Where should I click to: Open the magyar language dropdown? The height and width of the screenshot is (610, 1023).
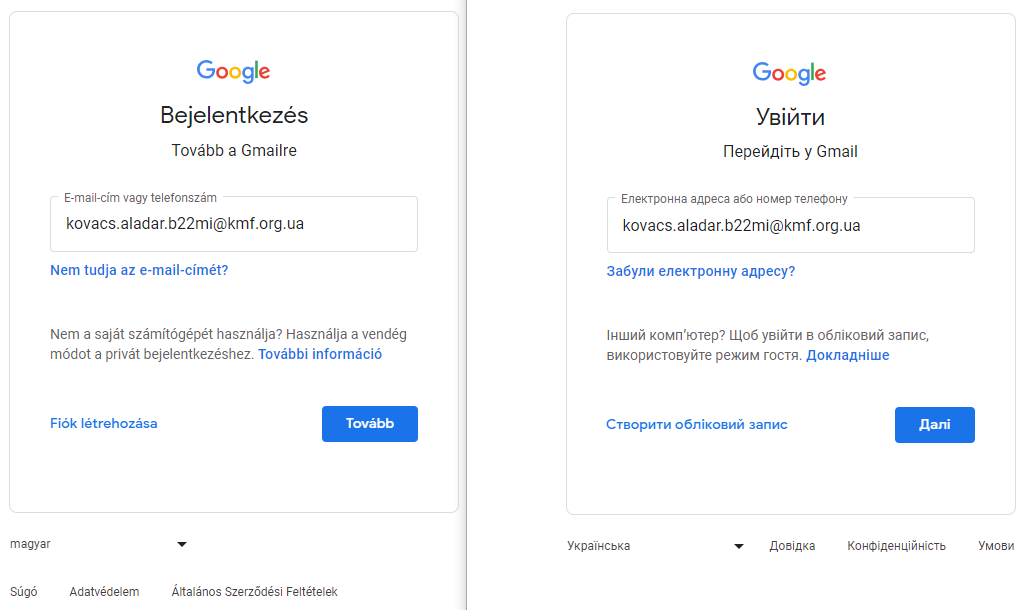tap(98, 544)
